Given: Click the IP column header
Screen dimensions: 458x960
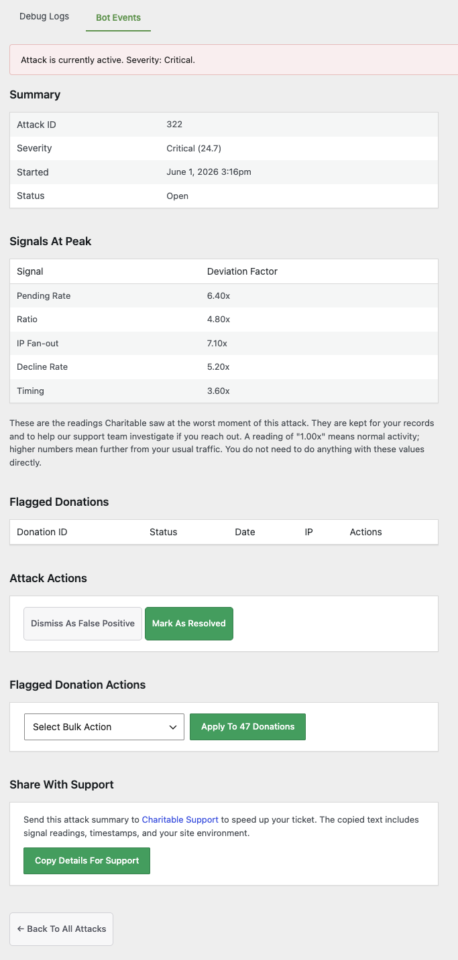Looking at the screenshot, I should [x=309, y=532].
